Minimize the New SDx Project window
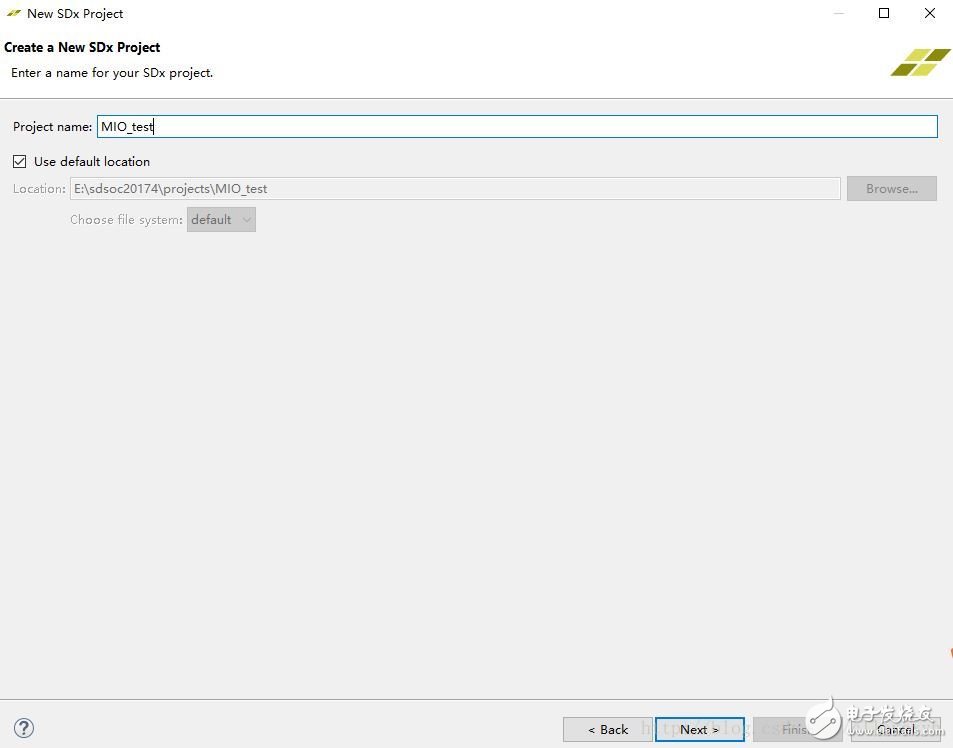The width and height of the screenshot is (953, 748). tap(837, 13)
